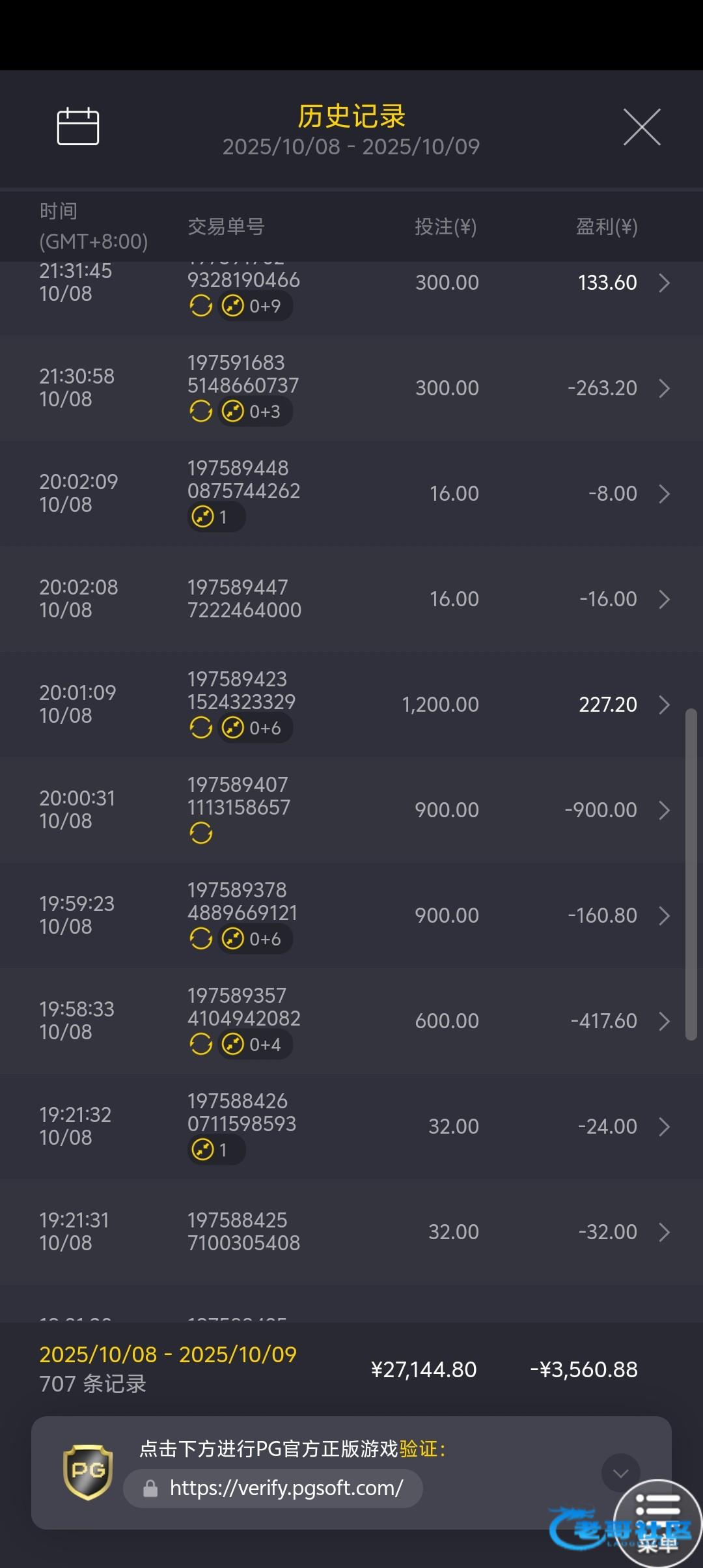Click the 0+4 badge on 19:58:33 record
The height and width of the screenshot is (1568, 703).
click(255, 1044)
